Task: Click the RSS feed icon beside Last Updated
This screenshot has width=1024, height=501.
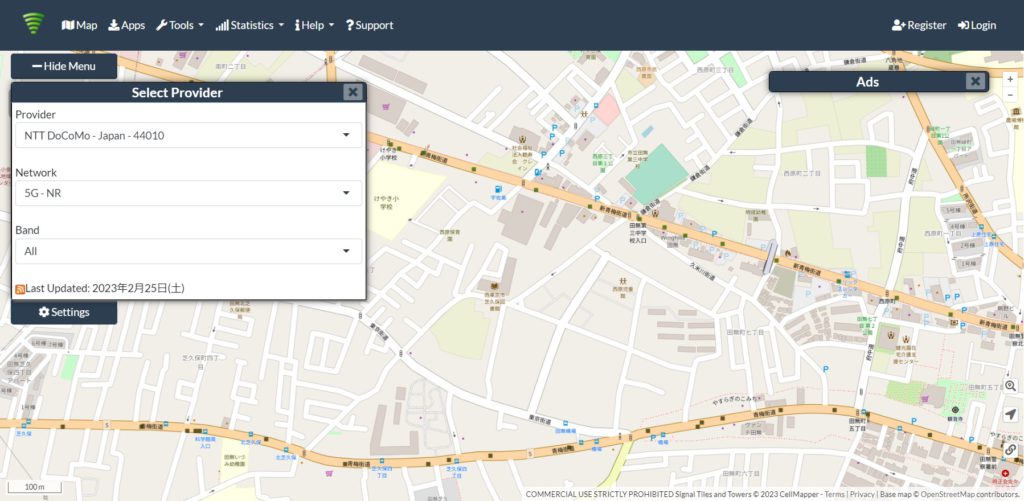Action: click(x=20, y=289)
